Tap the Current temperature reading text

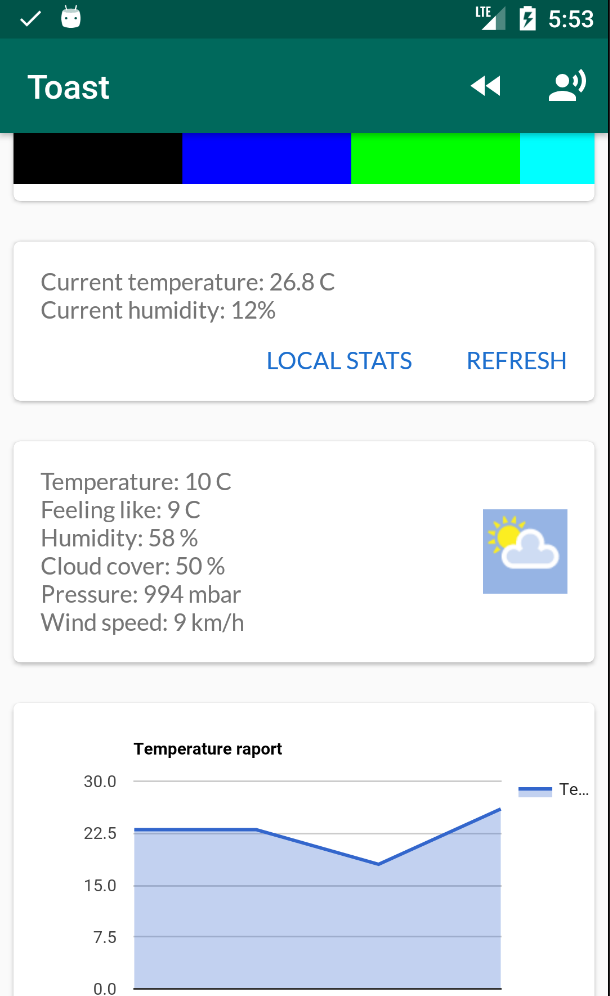[x=188, y=282]
